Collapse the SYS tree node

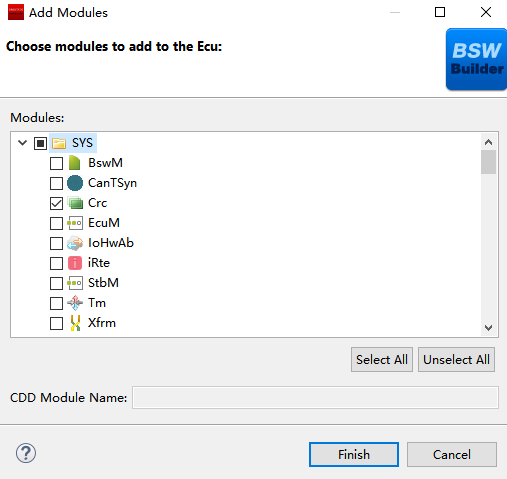[x=22, y=143]
